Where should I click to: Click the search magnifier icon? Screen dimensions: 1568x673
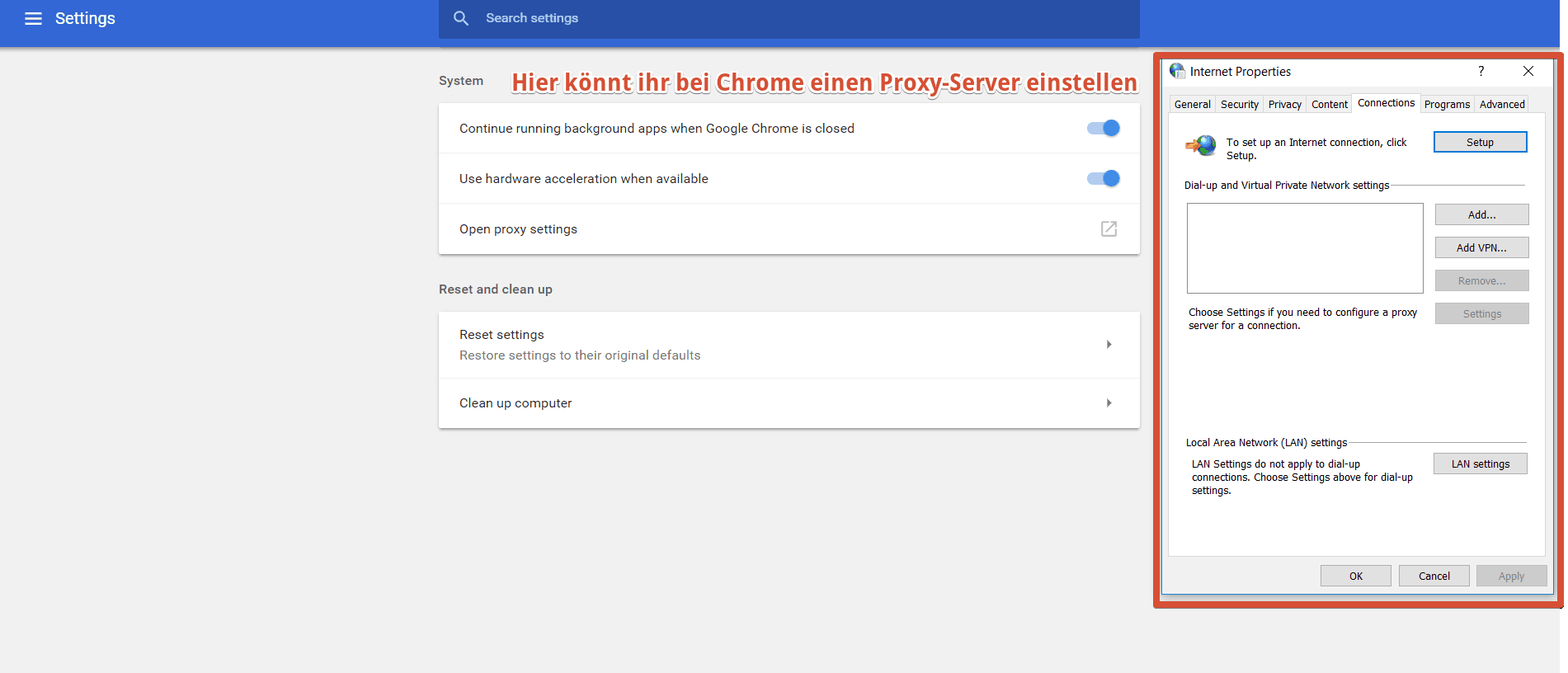(461, 18)
